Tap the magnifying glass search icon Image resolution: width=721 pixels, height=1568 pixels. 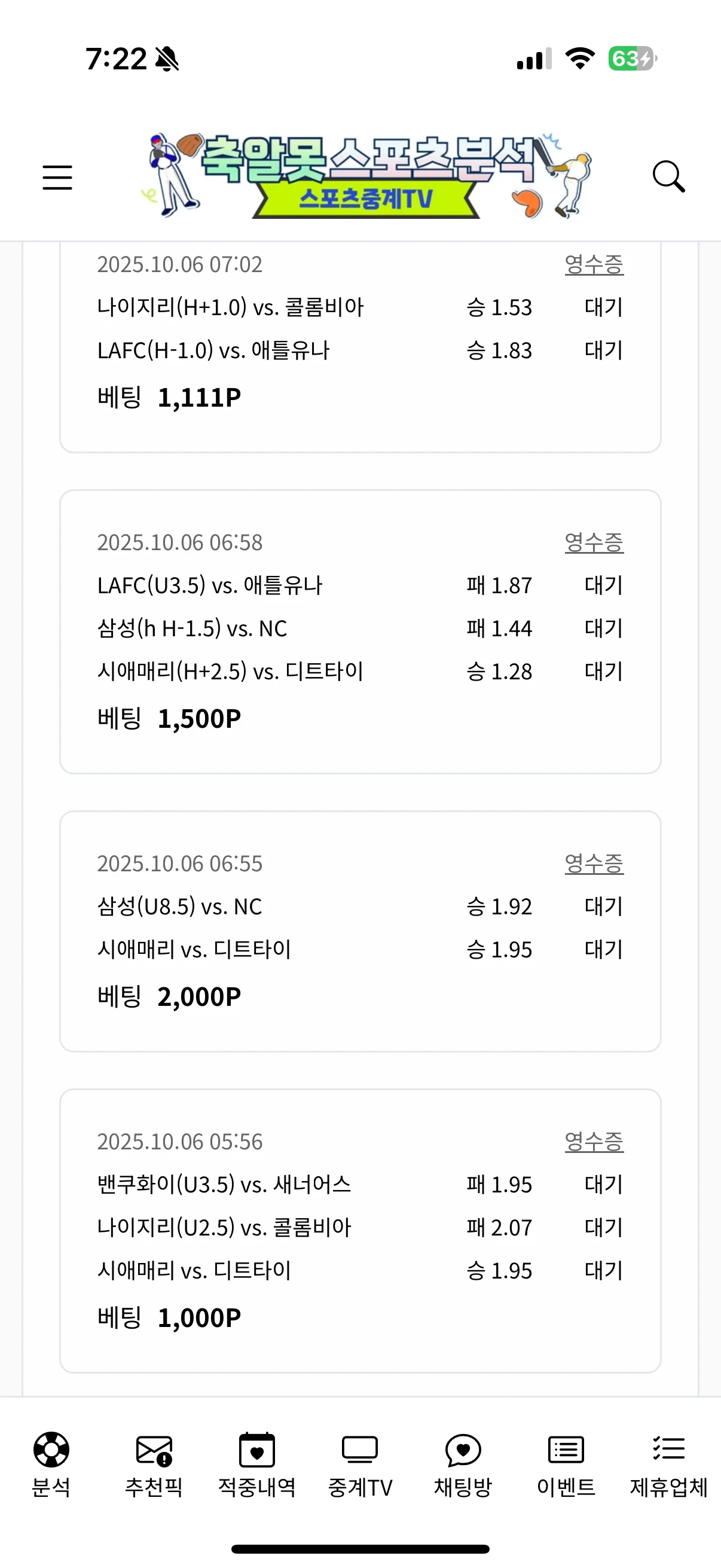tap(668, 176)
